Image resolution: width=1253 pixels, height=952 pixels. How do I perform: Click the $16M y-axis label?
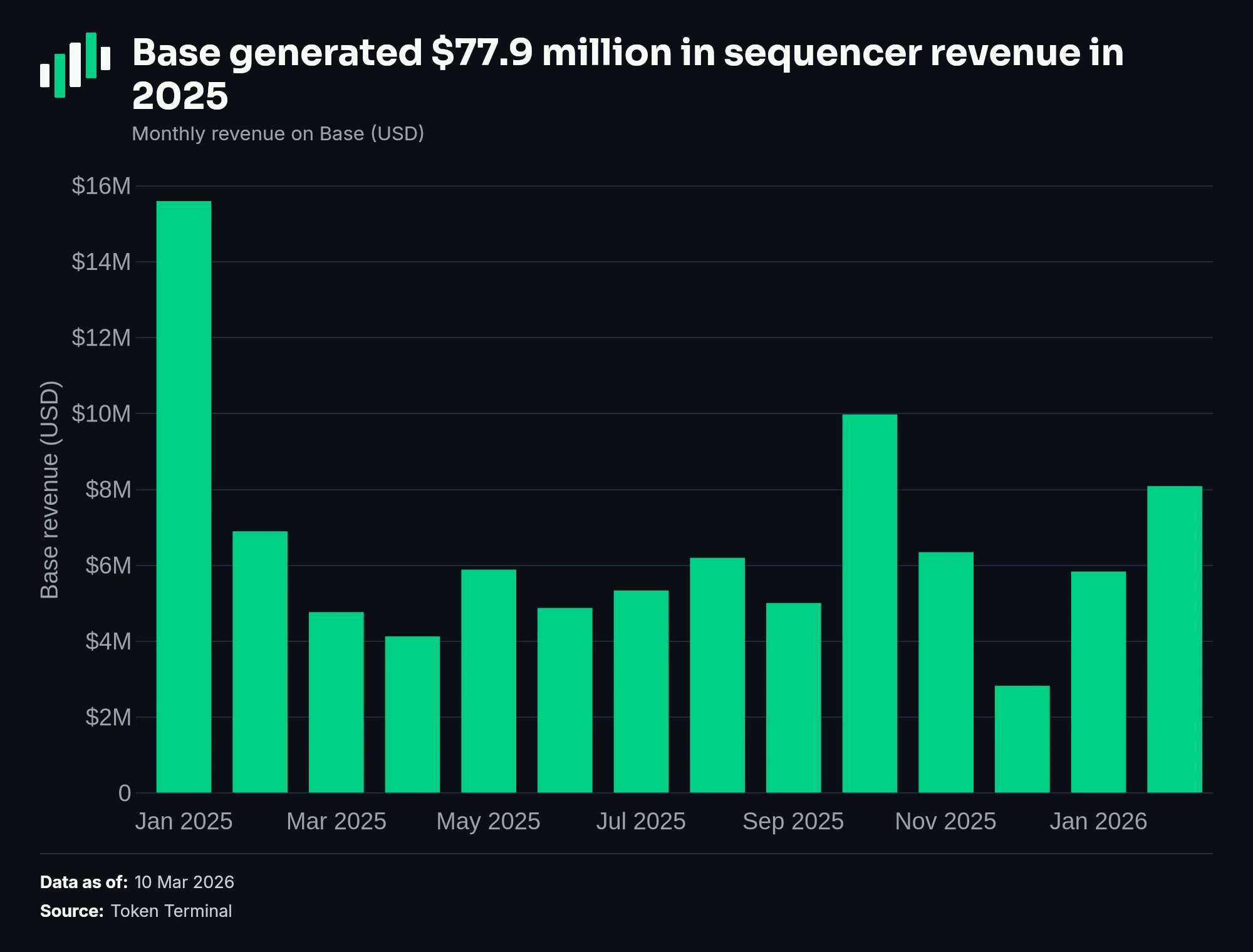click(101, 186)
